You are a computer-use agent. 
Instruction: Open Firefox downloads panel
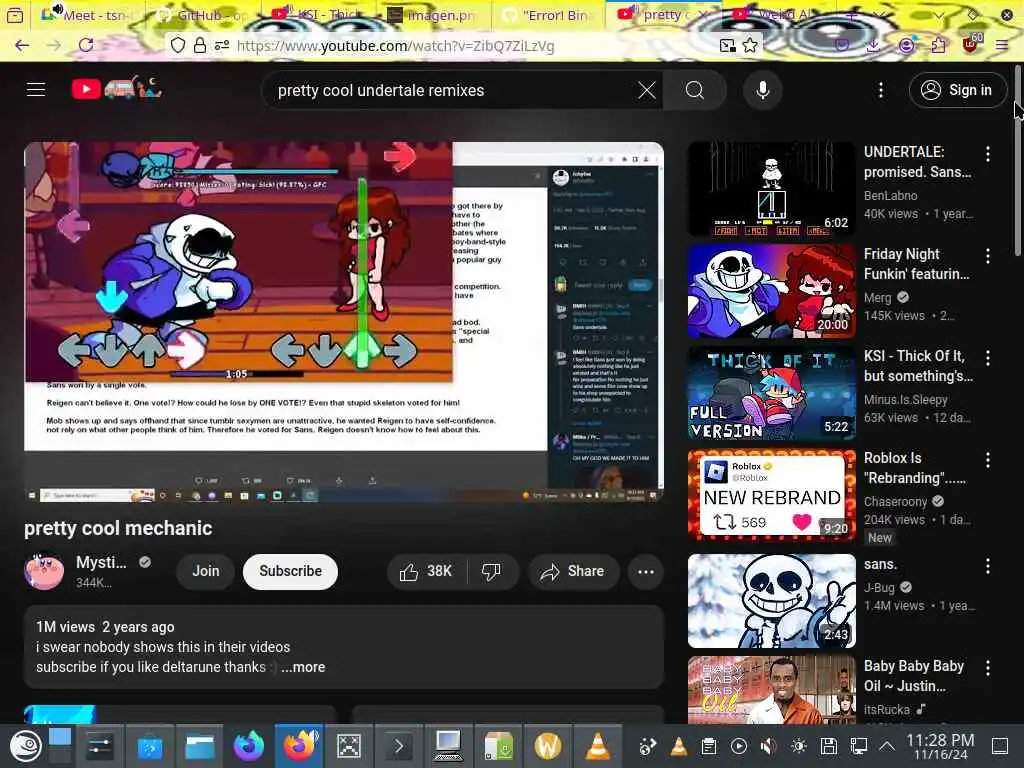point(873,45)
